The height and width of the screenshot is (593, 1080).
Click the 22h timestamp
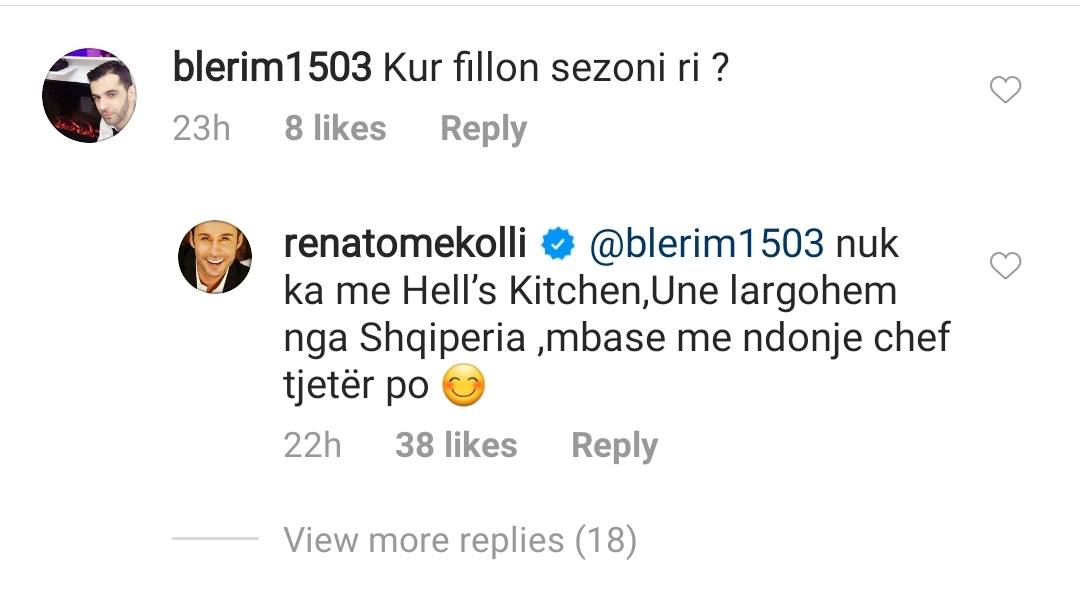click(312, 445)
